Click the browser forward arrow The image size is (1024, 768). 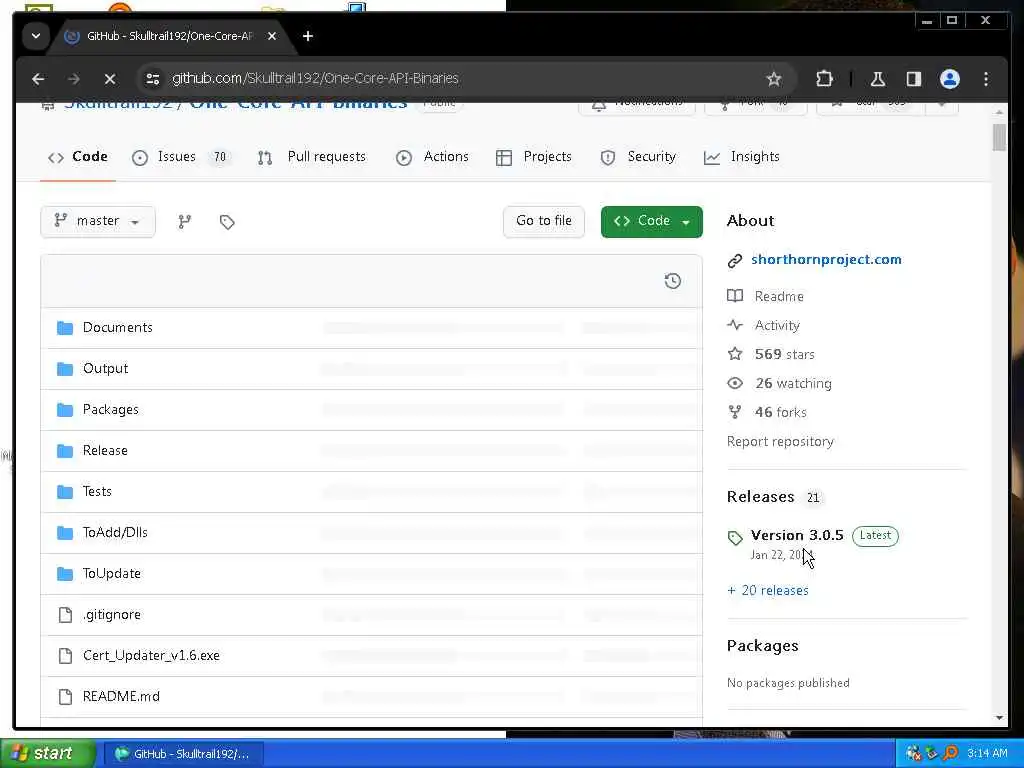(74, 79)
